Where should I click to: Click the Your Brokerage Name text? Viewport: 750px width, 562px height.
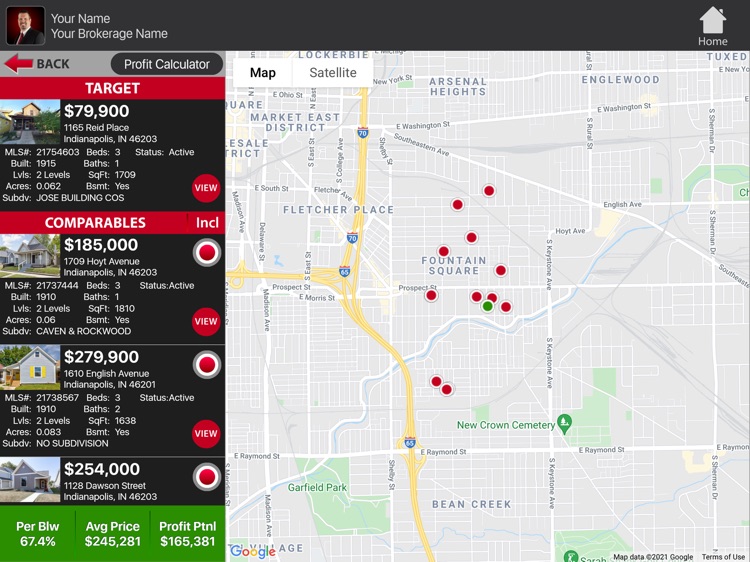coord(109,33)
